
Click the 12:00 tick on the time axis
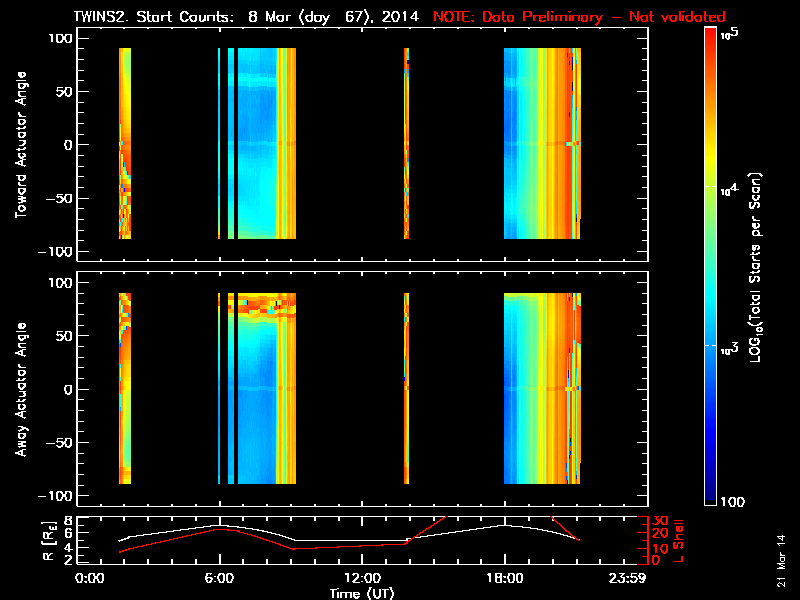(x=361, y=577)
